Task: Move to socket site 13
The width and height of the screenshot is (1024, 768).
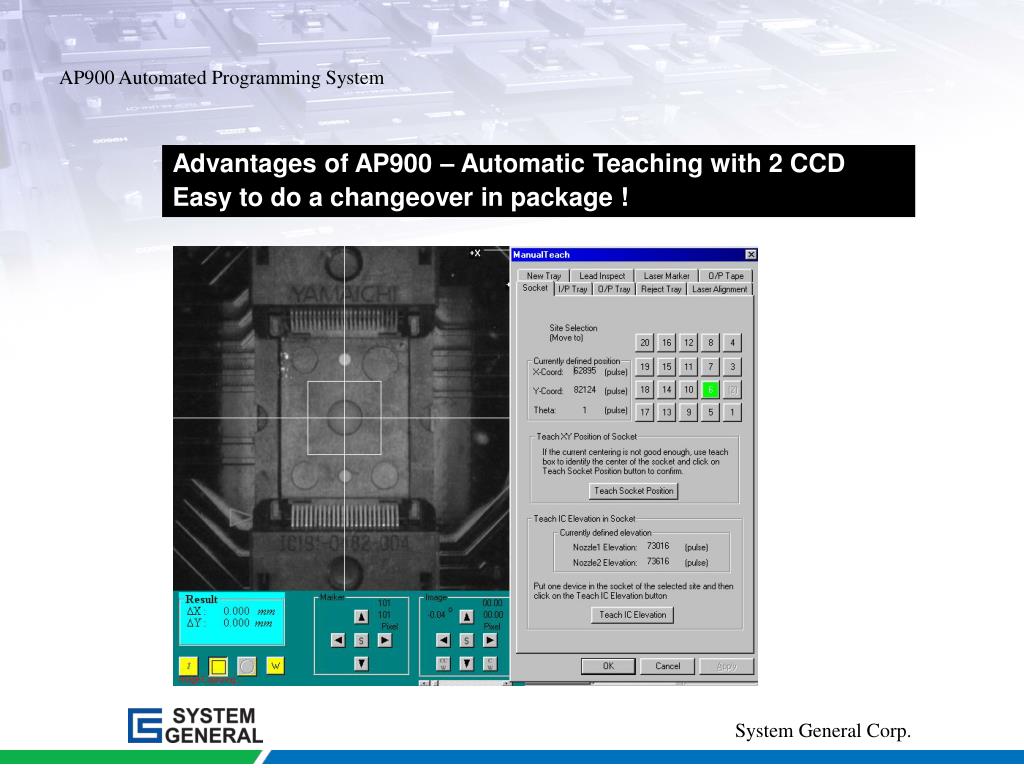Action: coord(666,412)
